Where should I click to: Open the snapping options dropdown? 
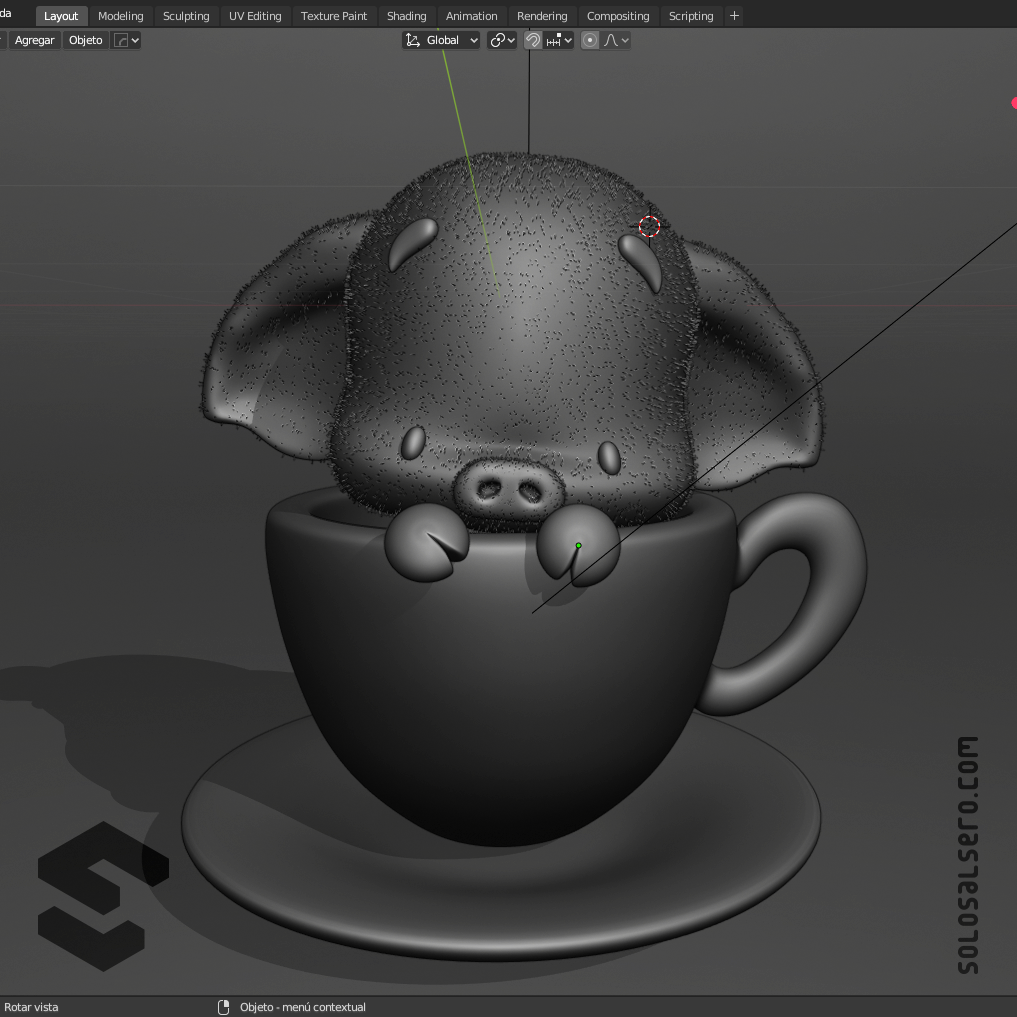pos(560,40)
